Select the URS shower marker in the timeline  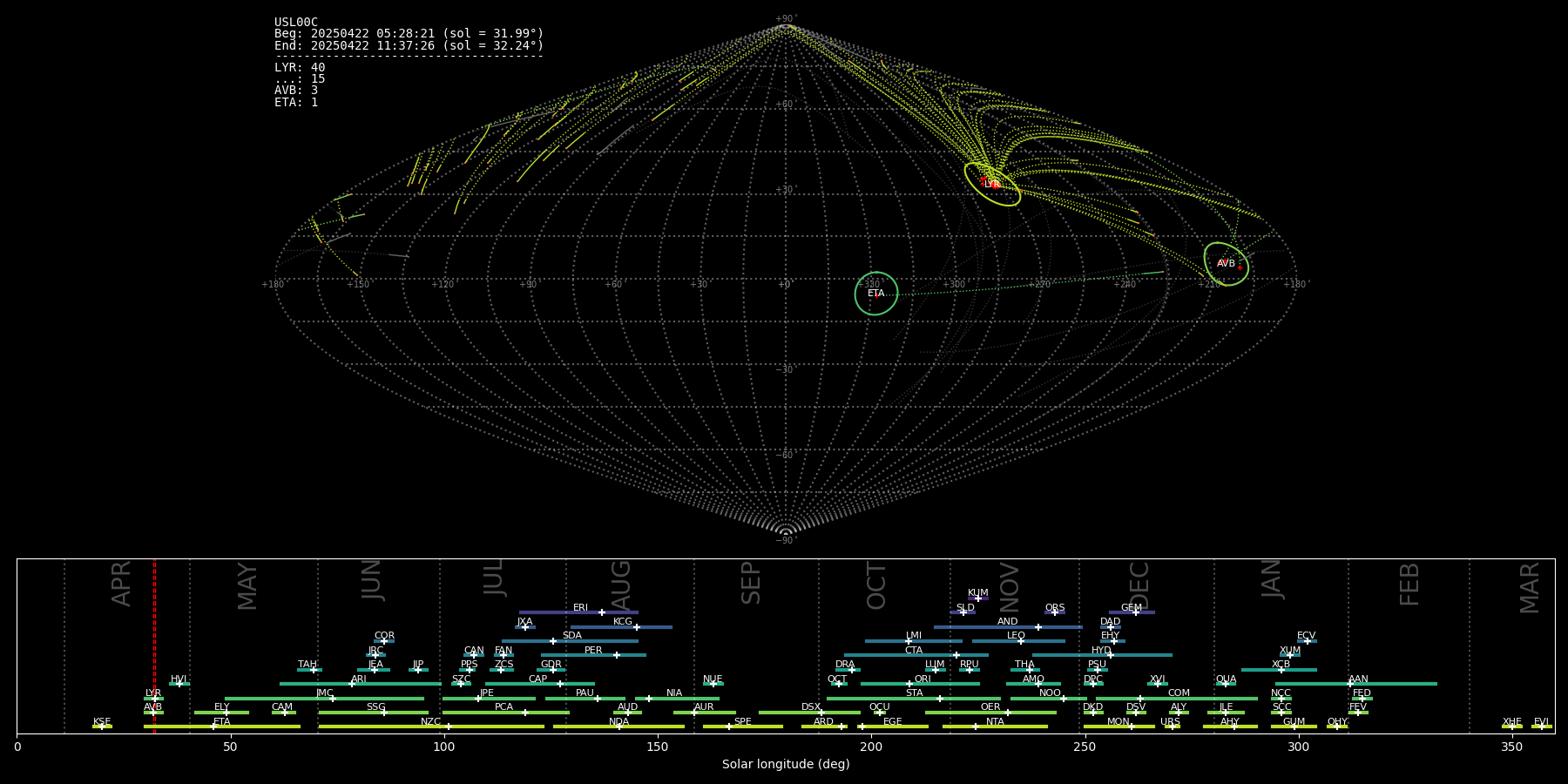click(1173, 727)
